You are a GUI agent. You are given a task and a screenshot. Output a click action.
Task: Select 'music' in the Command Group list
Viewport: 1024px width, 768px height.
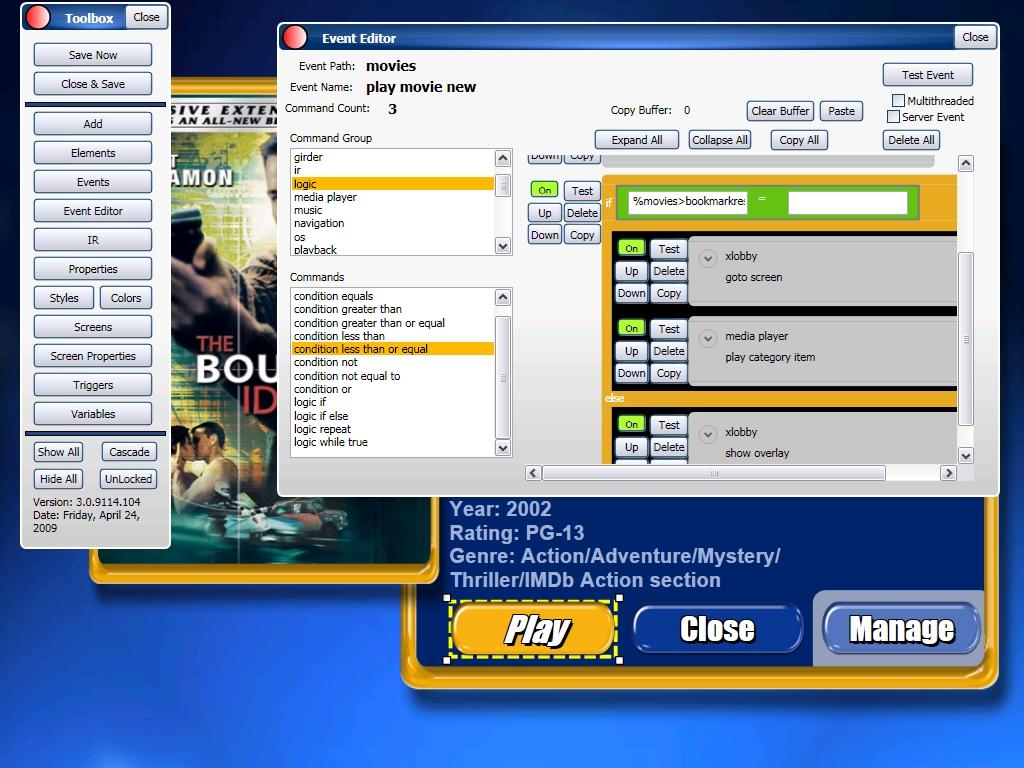coord(392,210)
